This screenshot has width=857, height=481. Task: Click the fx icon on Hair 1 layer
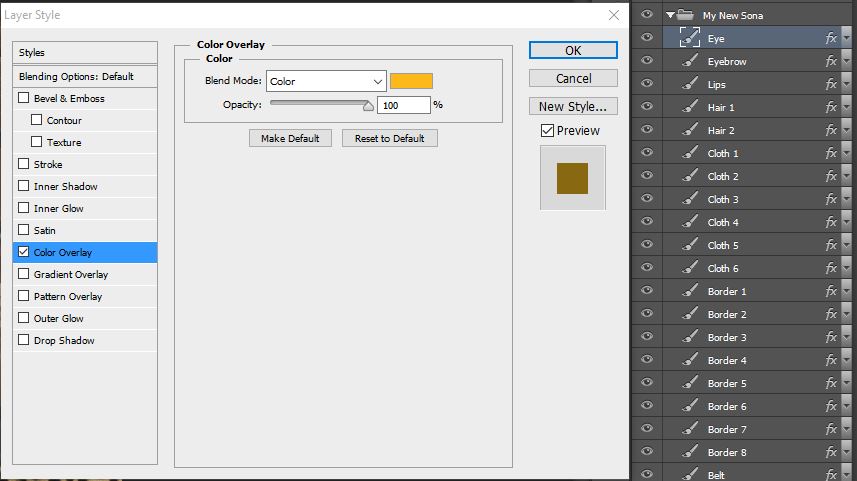tap(831, 108)
